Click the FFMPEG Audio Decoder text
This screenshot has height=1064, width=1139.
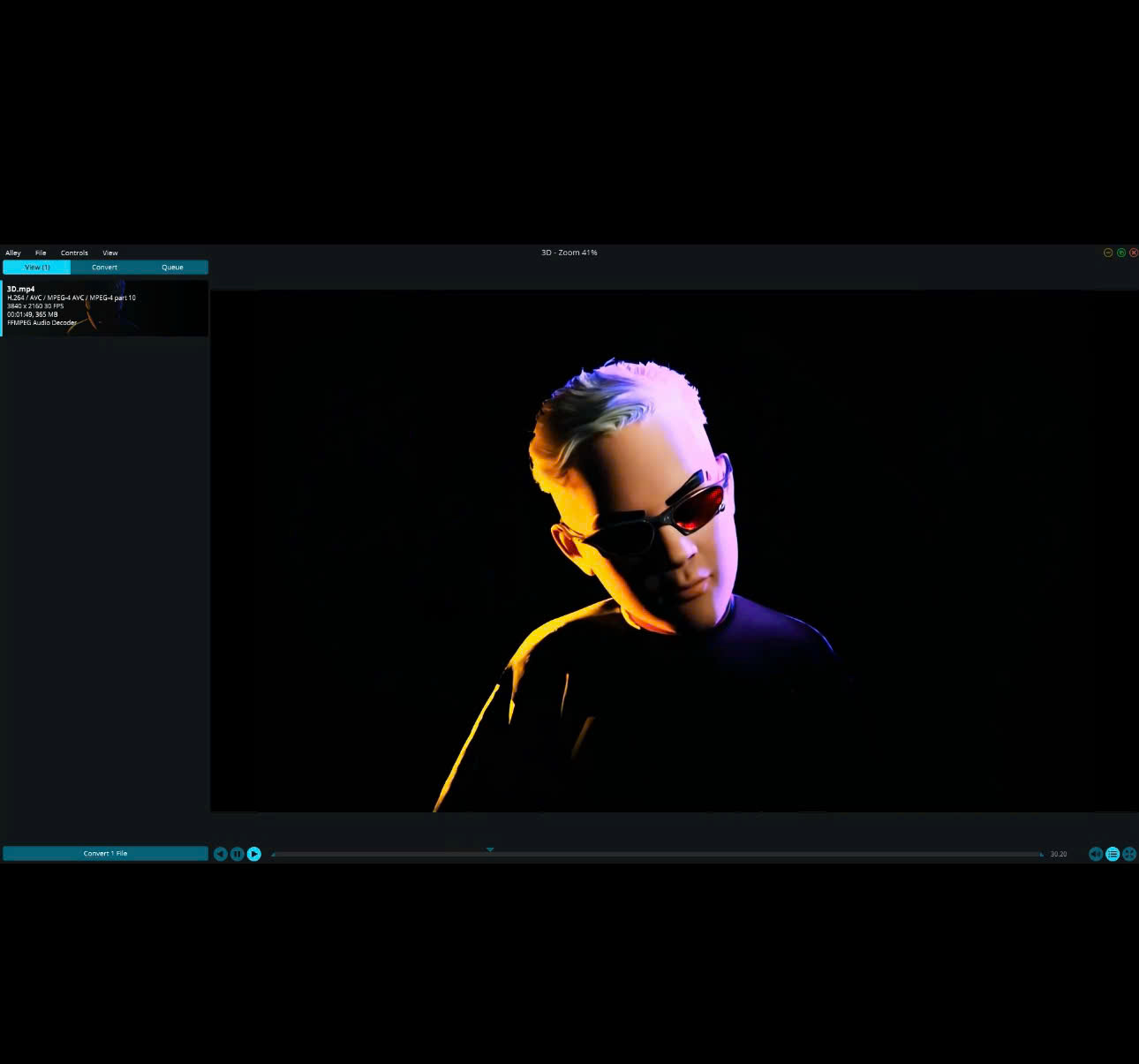[41, 322]
